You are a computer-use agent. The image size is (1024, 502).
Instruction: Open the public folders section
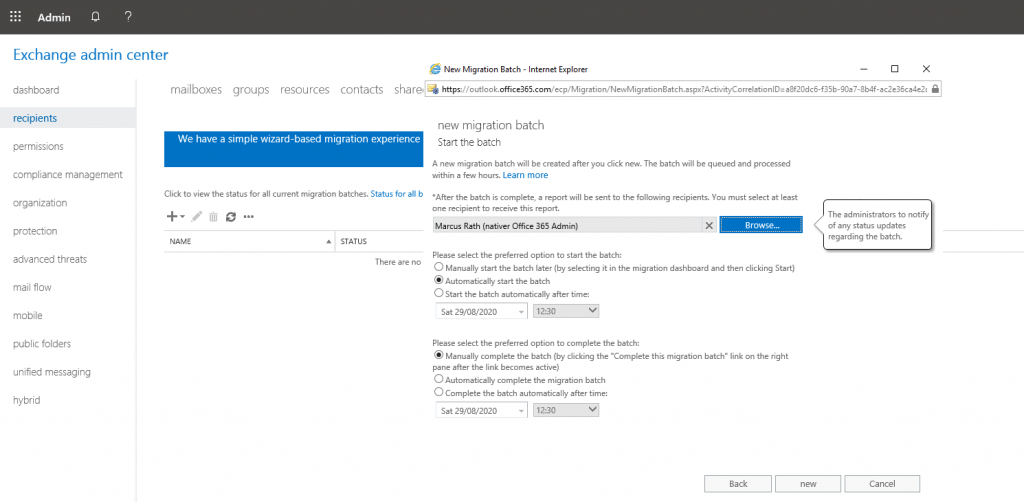tap(42, 343)
